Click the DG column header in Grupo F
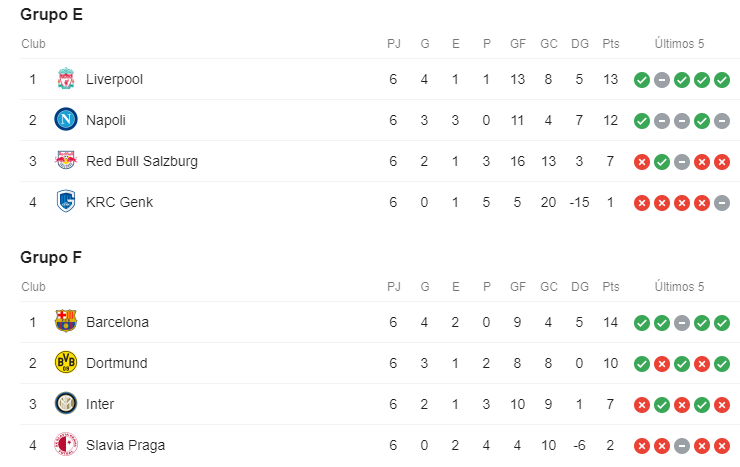The image size is (740, 467). coord(579,287)
